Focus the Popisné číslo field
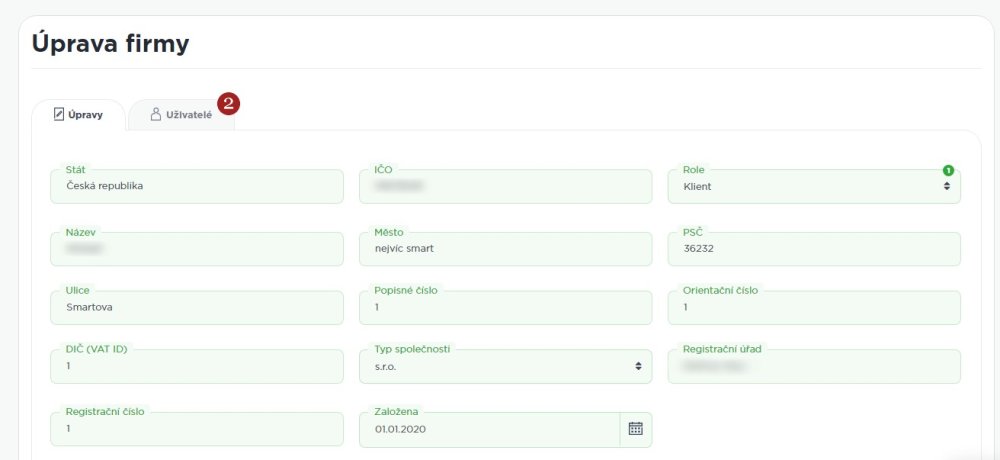1000x460 pixels. (505, 308)
